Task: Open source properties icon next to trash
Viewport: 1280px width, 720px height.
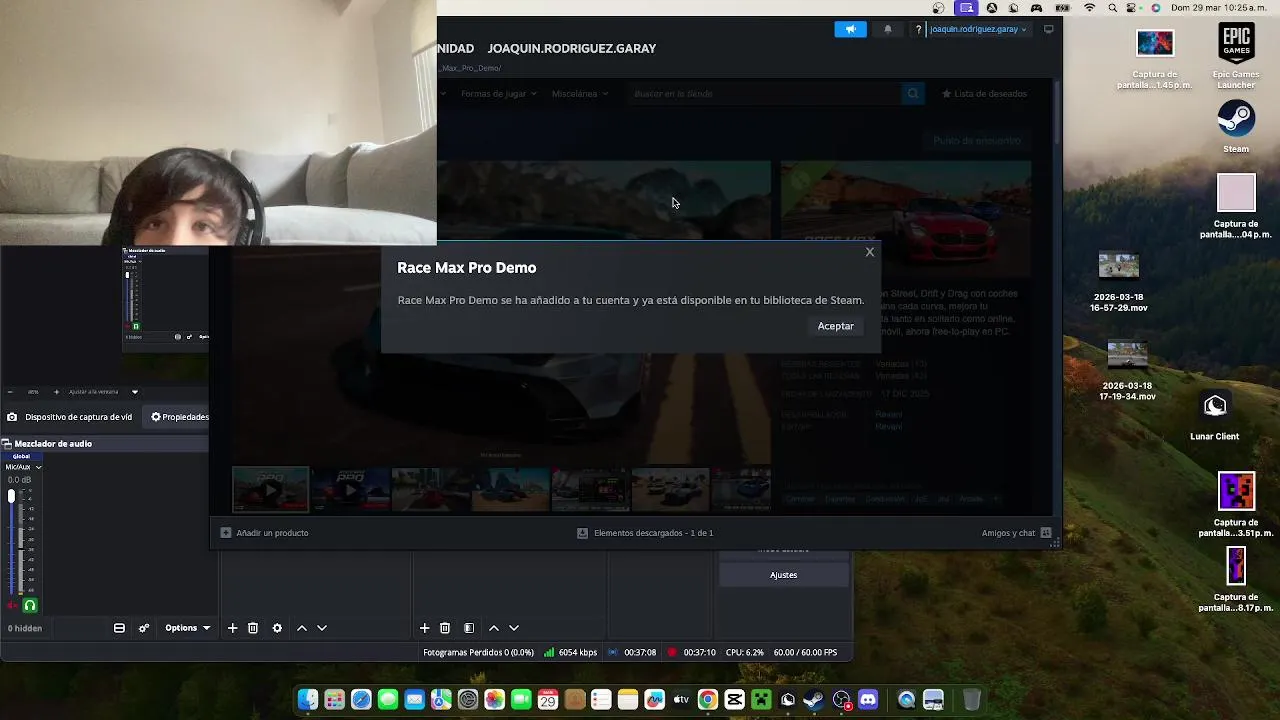Action: pos(469,628)
